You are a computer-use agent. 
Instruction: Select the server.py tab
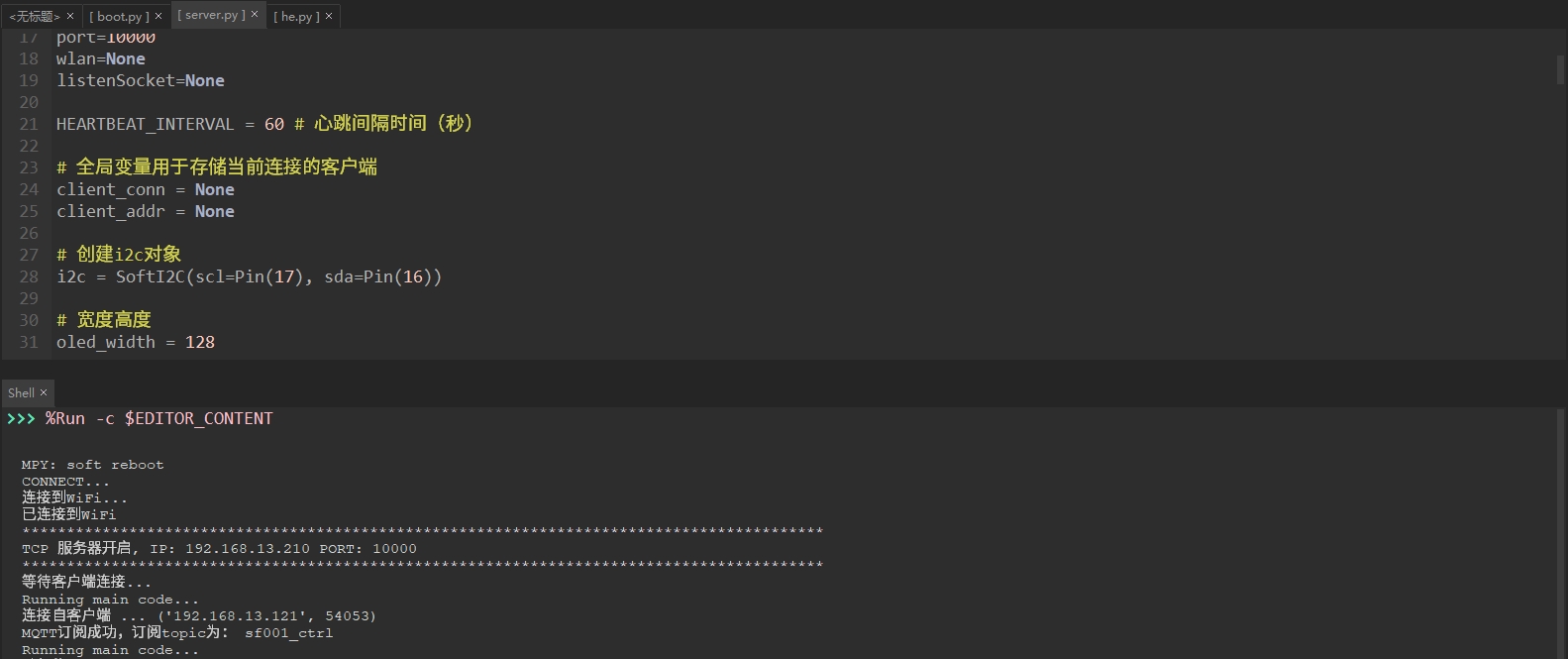(x=211, y=15)
